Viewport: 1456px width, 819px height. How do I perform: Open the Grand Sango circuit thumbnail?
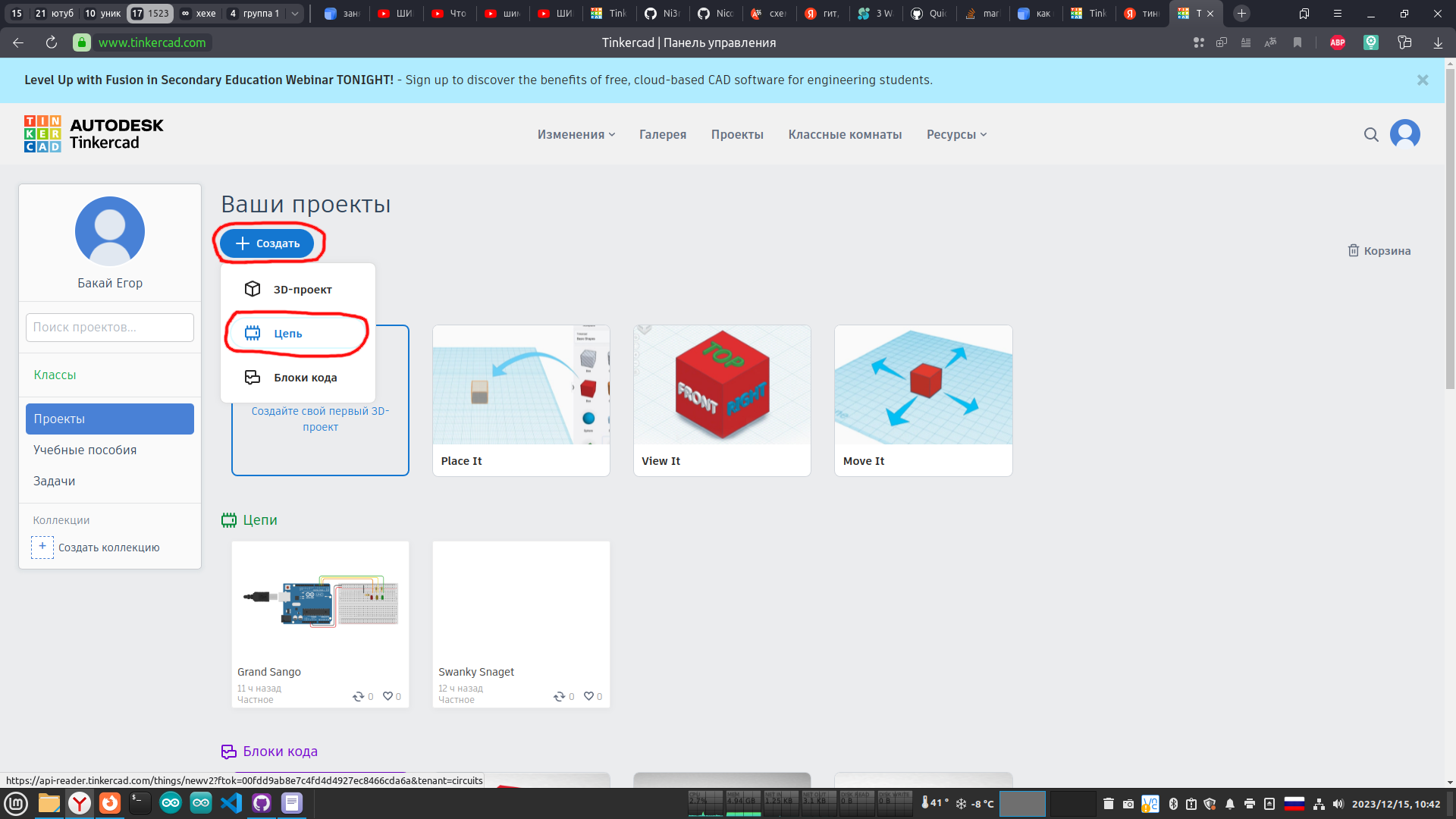click(320, 601)
